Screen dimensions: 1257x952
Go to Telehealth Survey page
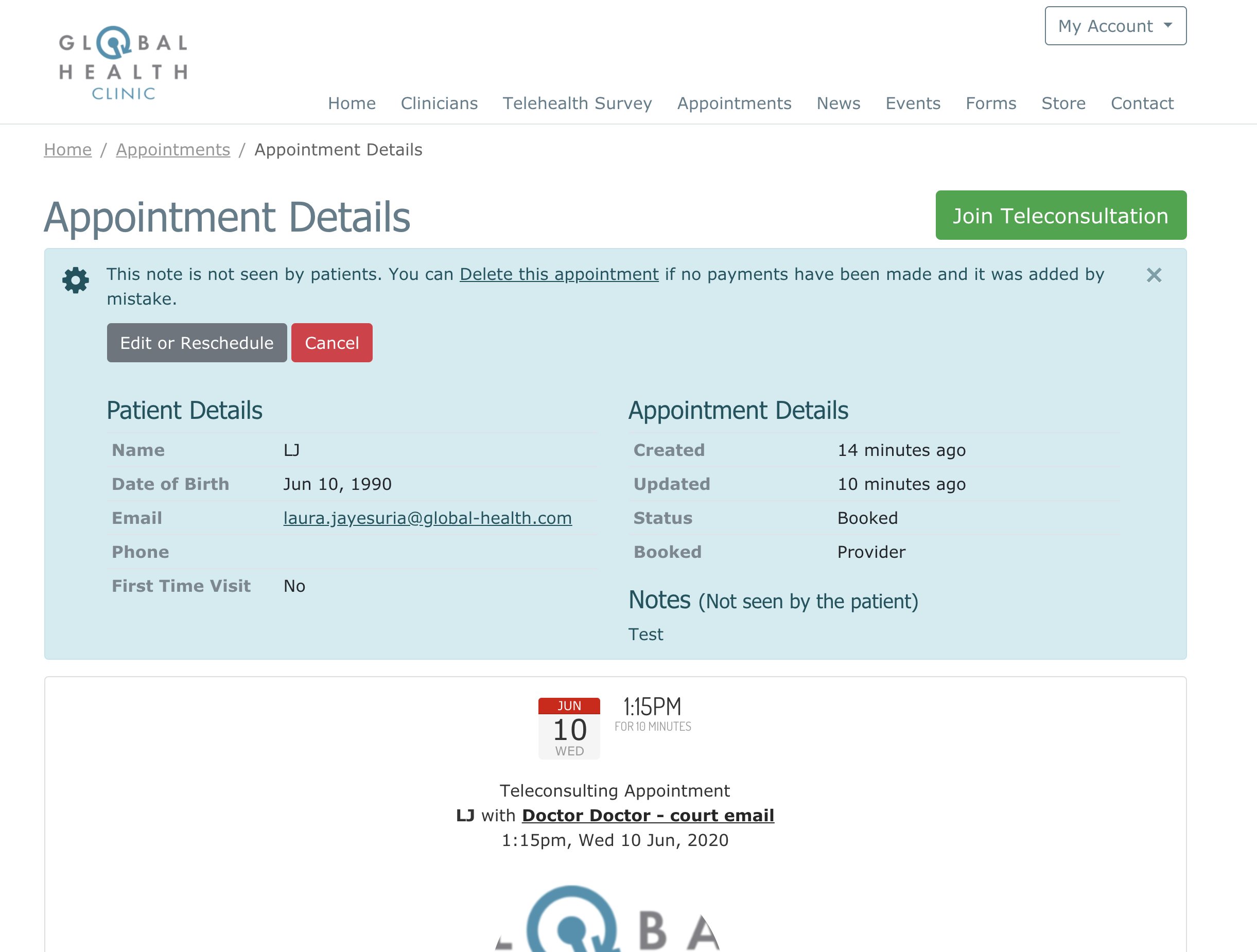577,103
